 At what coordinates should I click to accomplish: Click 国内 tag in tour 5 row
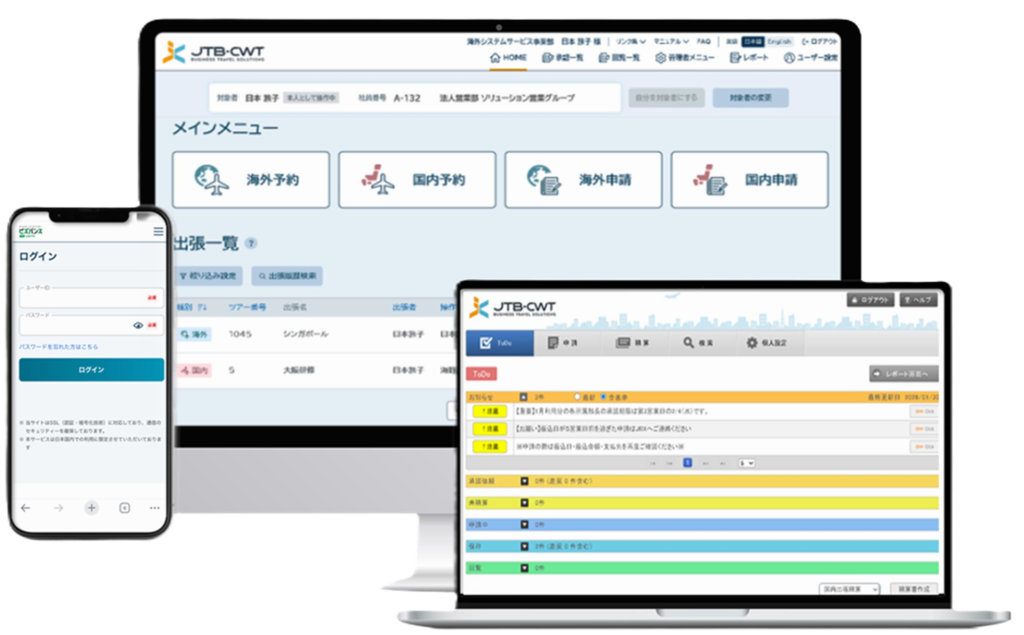pyautogui.click(x=194, y=370)
